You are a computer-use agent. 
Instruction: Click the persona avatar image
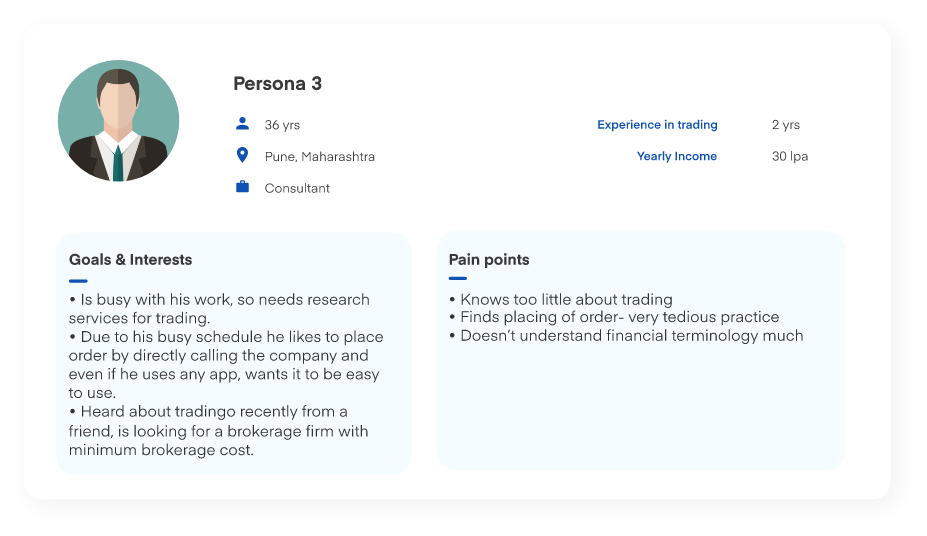(119, 121)
